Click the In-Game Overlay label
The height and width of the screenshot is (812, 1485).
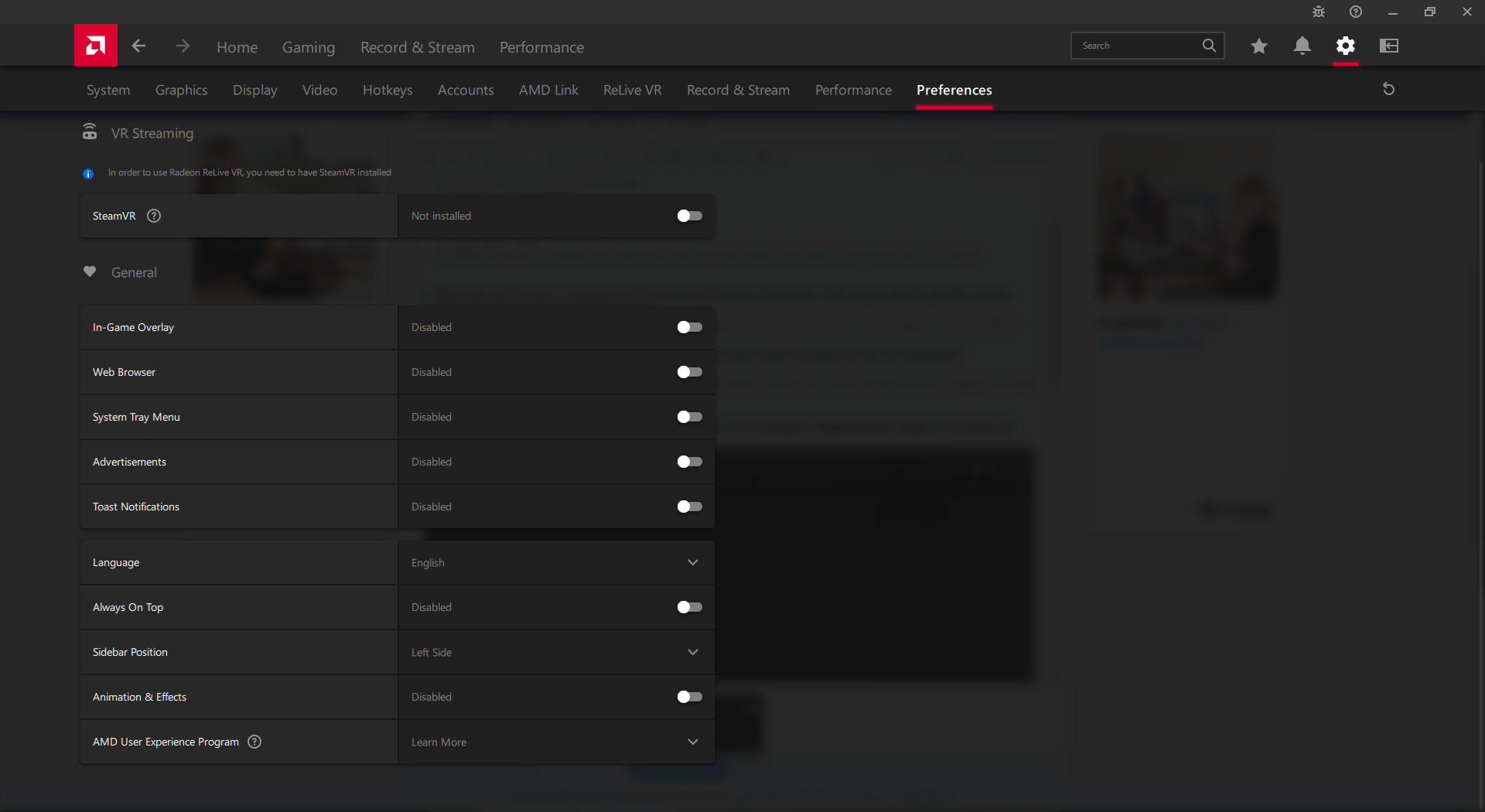133,327
